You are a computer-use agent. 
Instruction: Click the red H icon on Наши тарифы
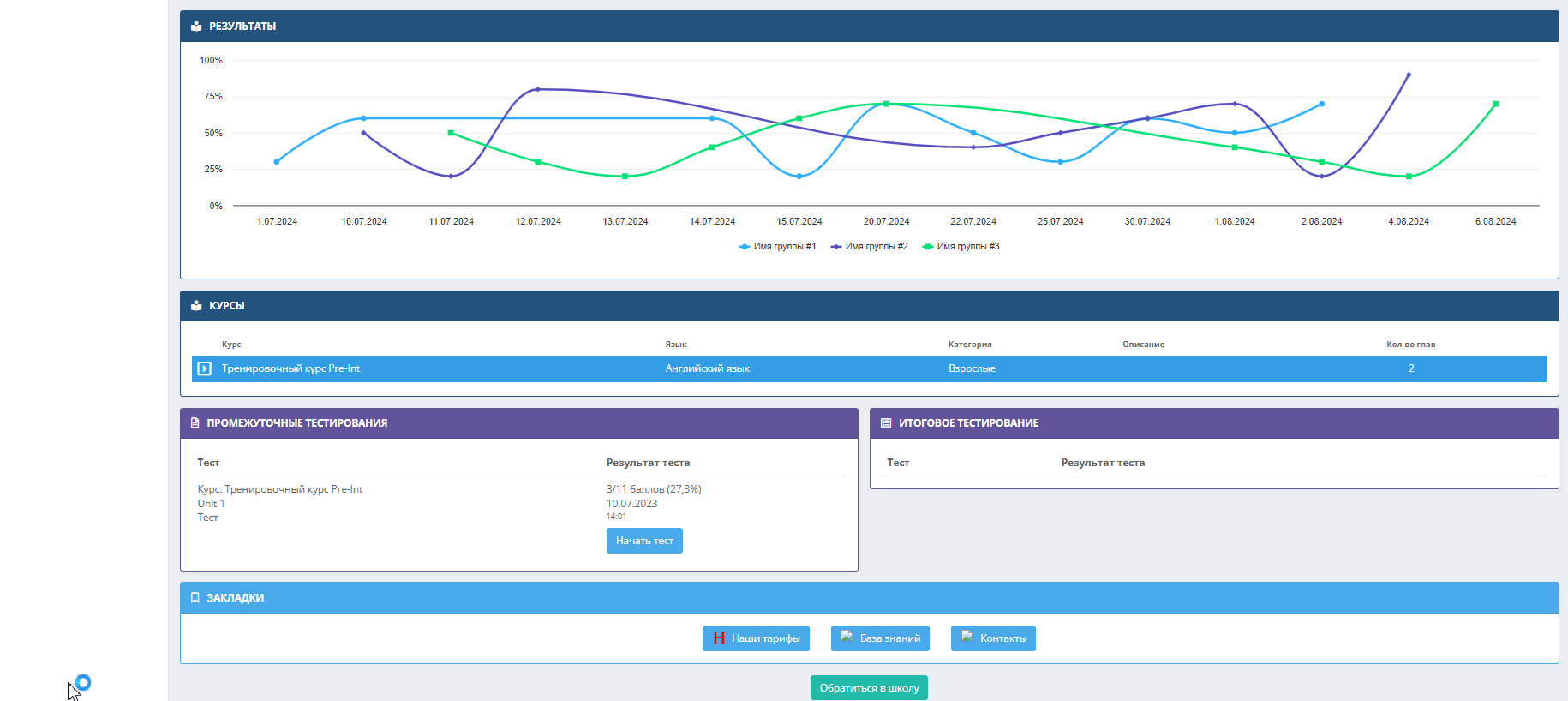[719, 638]
